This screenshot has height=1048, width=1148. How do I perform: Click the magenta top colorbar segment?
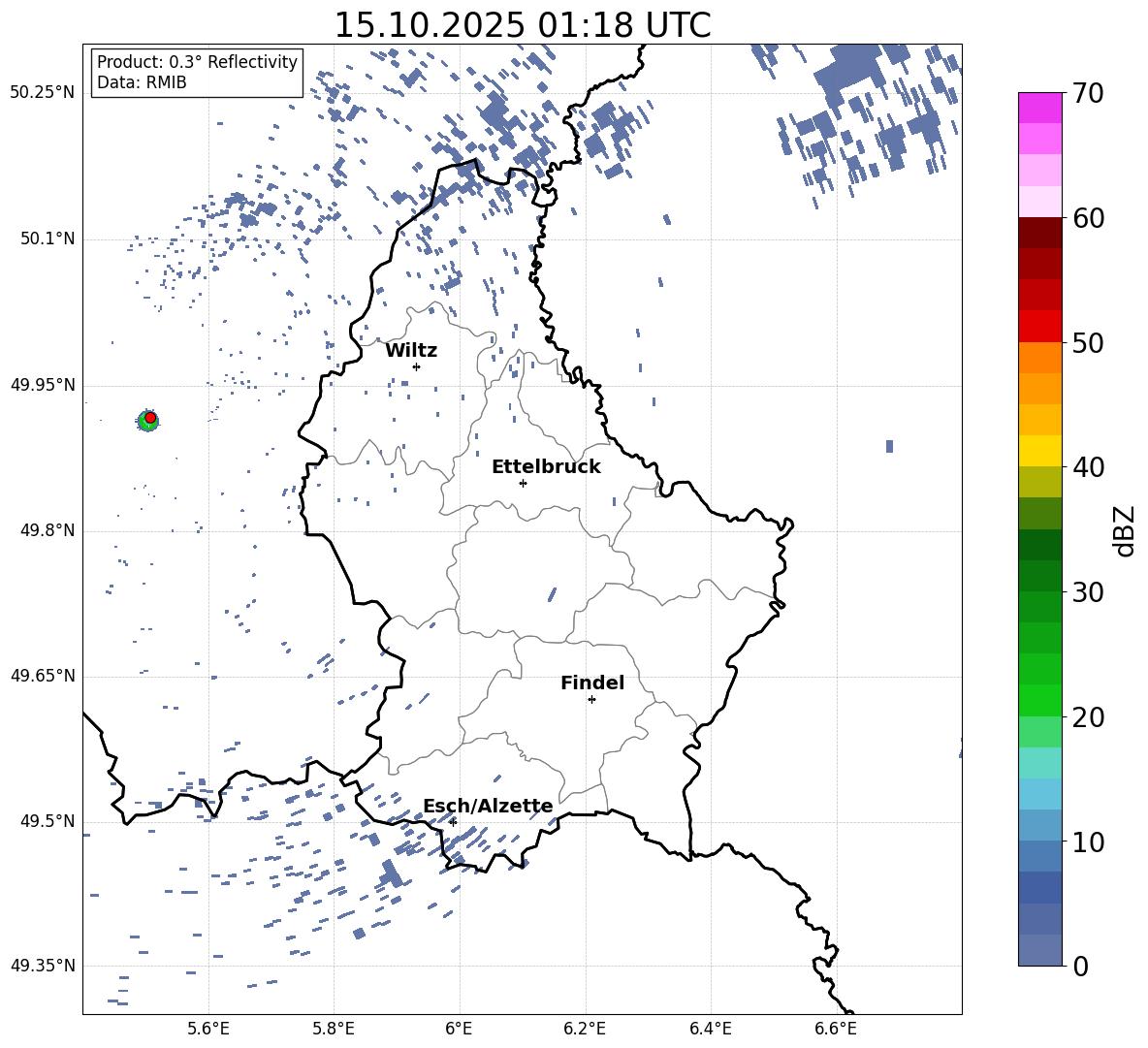[x=1040, y=108]
